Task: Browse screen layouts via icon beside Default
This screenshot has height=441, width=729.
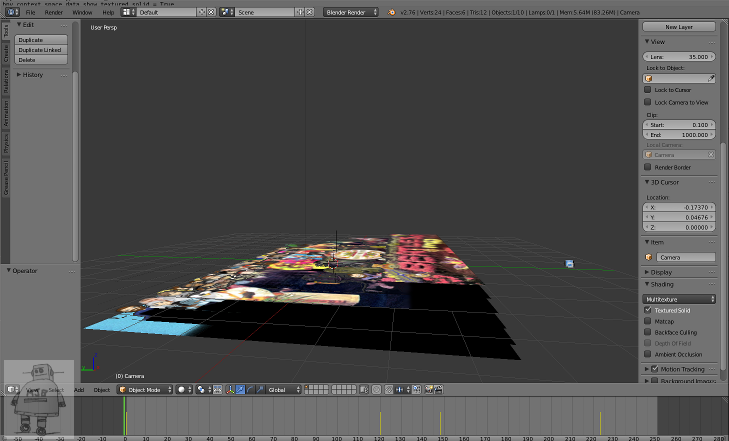Action: (x=128, y=12)
